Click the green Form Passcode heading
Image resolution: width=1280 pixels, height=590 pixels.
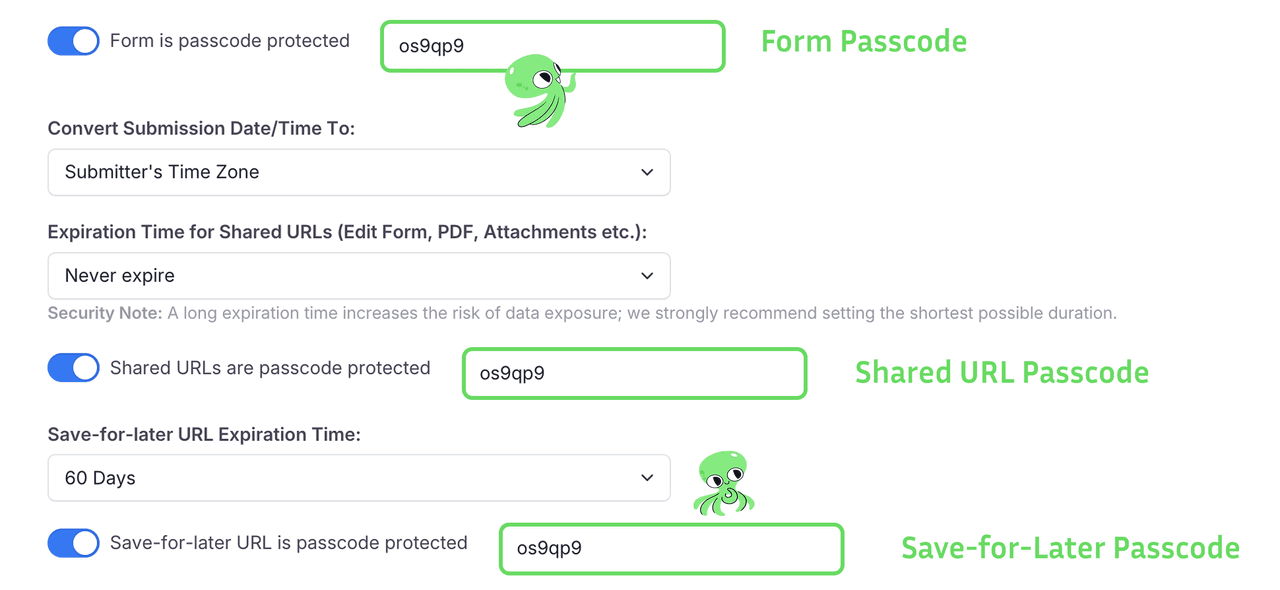coord(864,42)
